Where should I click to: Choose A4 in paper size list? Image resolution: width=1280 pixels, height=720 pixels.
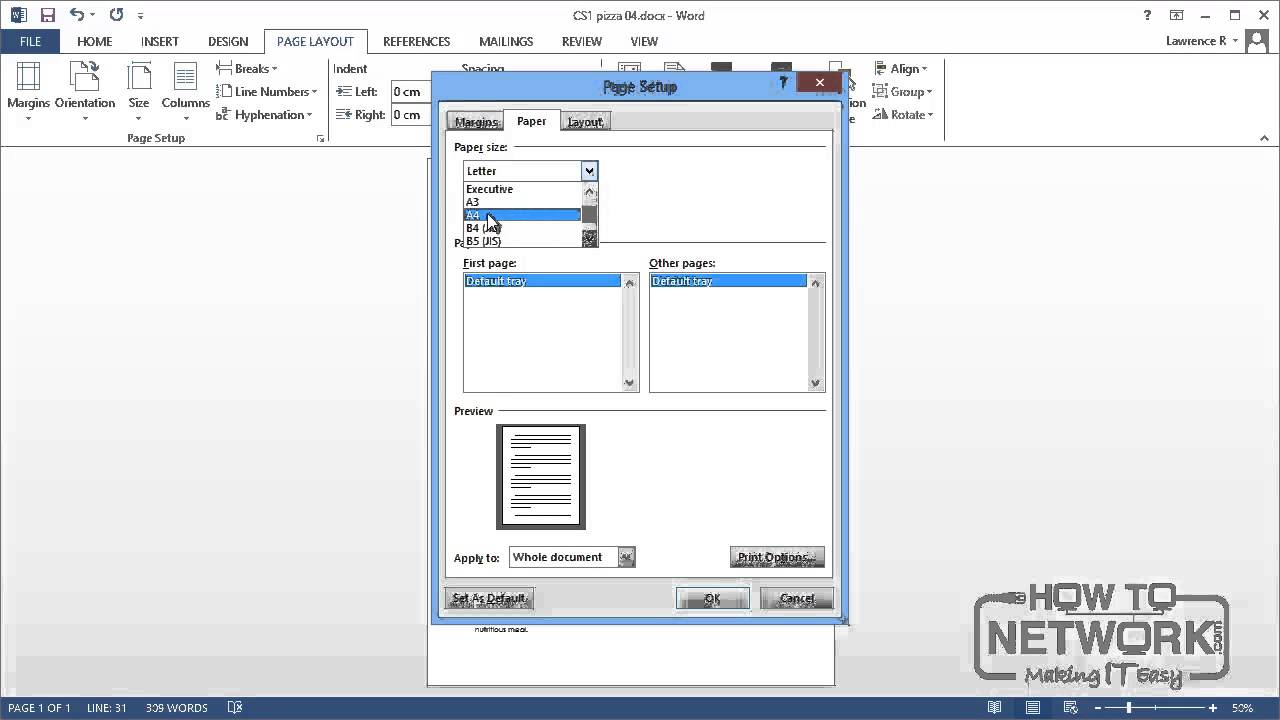point(522,215)
